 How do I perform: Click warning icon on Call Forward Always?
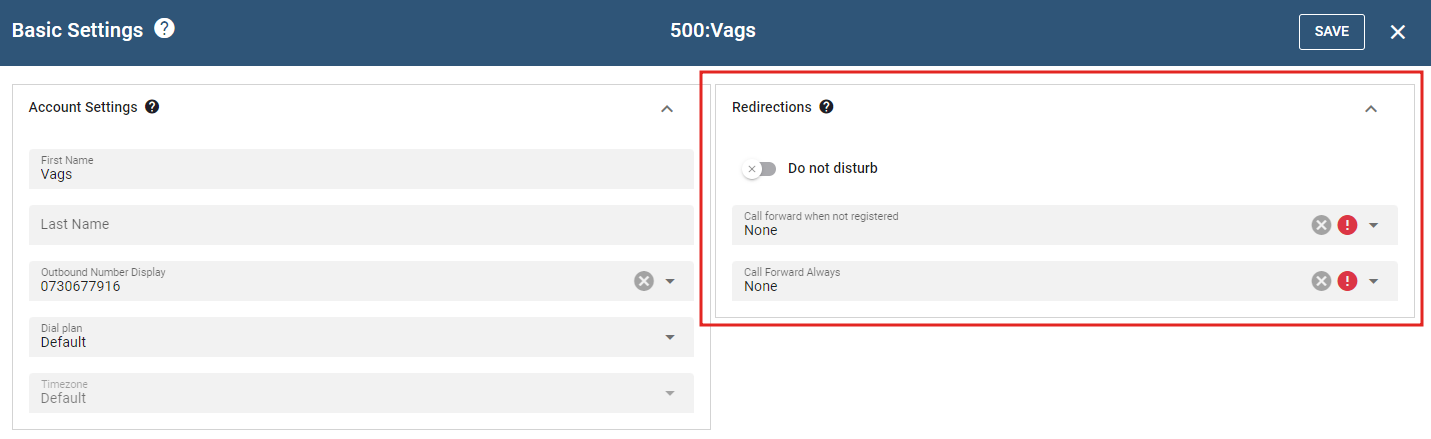pyautogui.click(x=1347, y=281)
